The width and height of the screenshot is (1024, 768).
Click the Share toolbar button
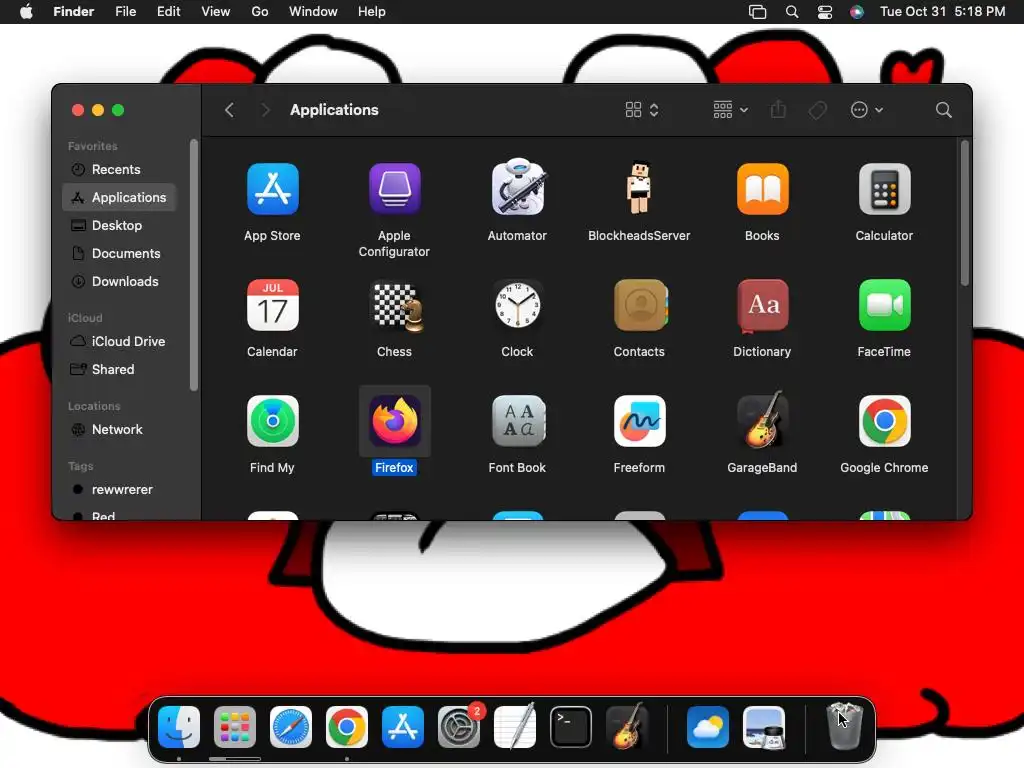coord(778,110)
